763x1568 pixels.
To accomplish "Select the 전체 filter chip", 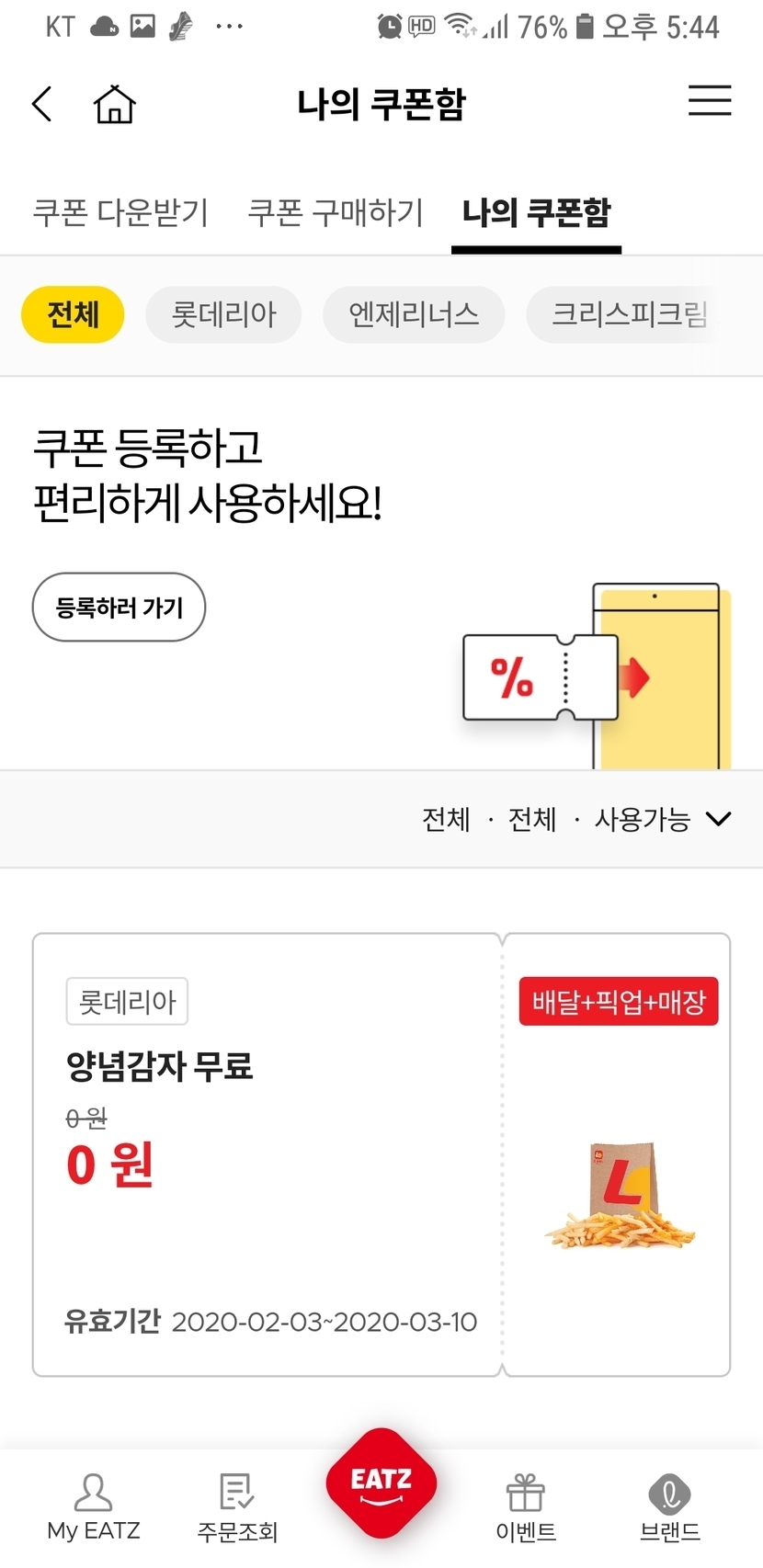I will [x=73, y=315].
